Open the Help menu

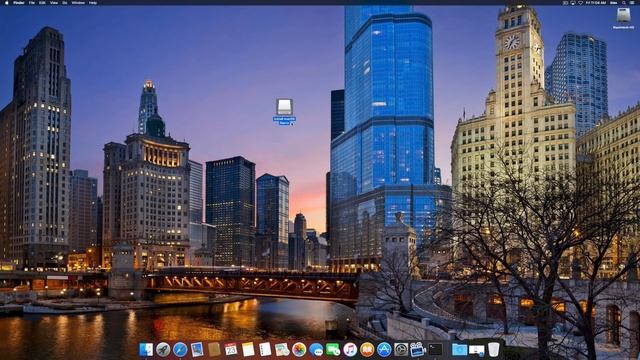click(x=93, y=2)
